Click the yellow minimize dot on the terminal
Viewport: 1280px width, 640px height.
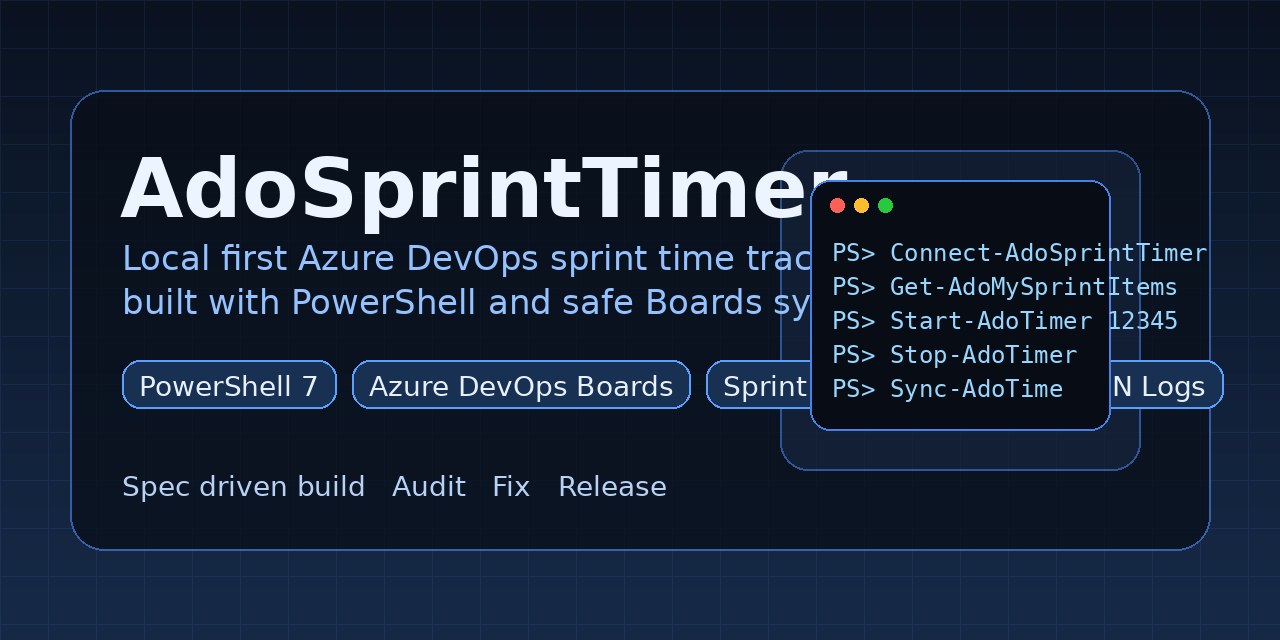coord(861,205)
